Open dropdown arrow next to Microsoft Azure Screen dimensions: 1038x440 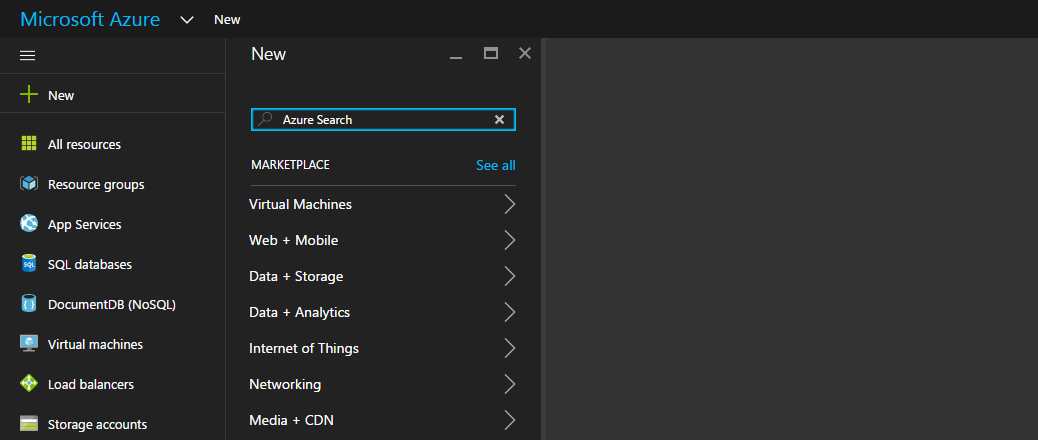coord(187,20)
